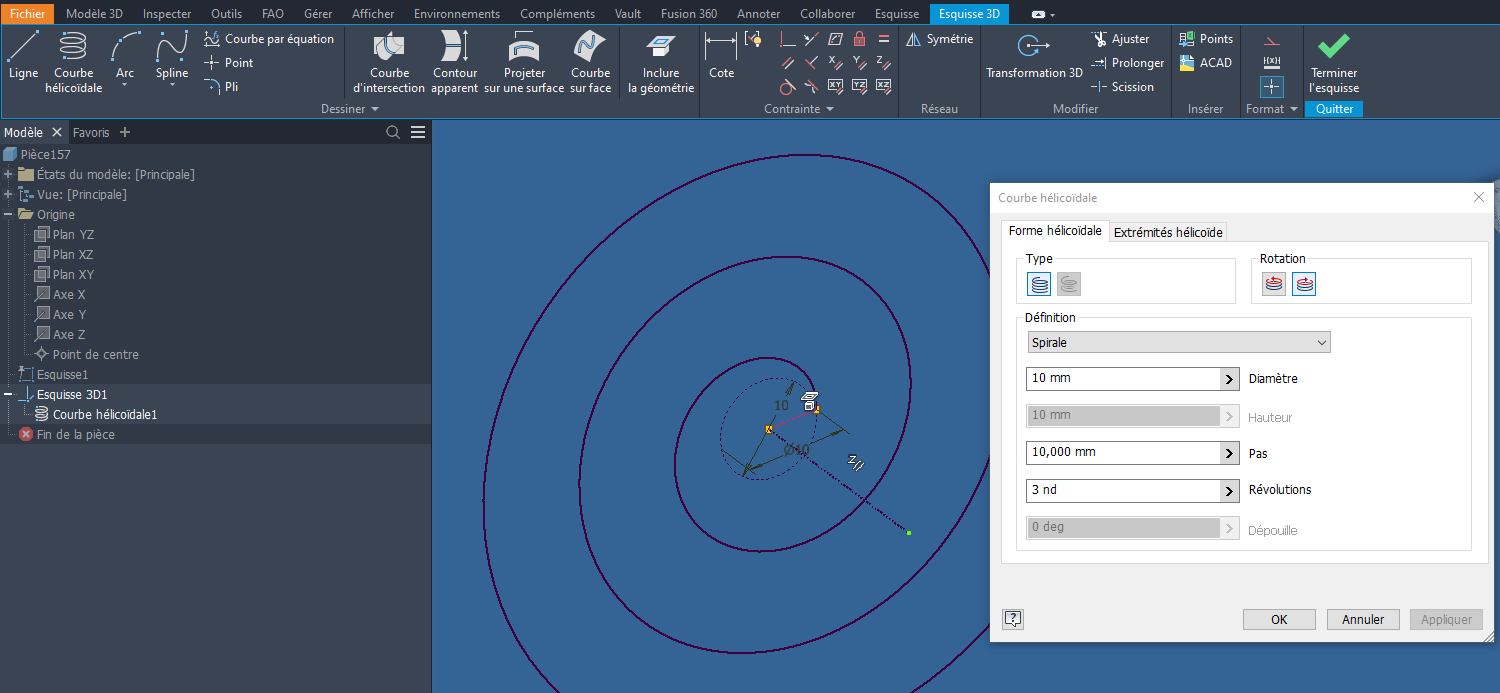Open the dialog help question-mark icon

tap(1012, 619)
